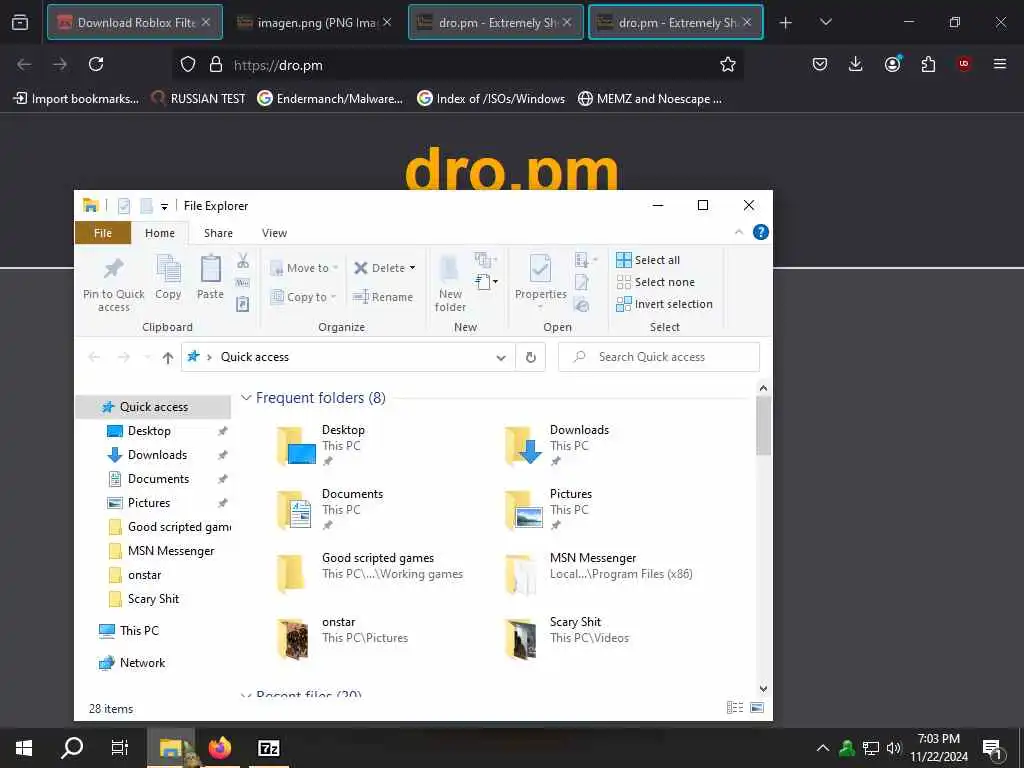Screen dimensions: 1024x768
Task: Open Firefox downloads panel
Action: coord(856,64)
